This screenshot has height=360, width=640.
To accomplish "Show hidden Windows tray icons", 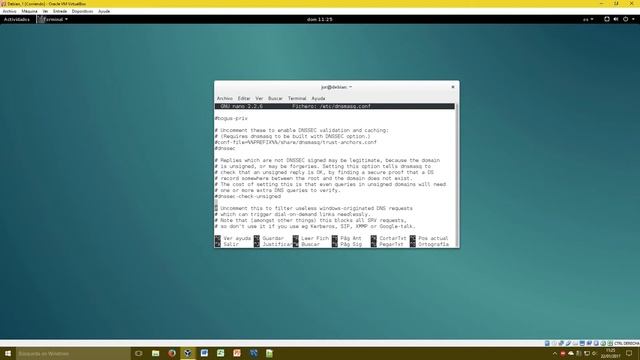I will pos(555,353).
